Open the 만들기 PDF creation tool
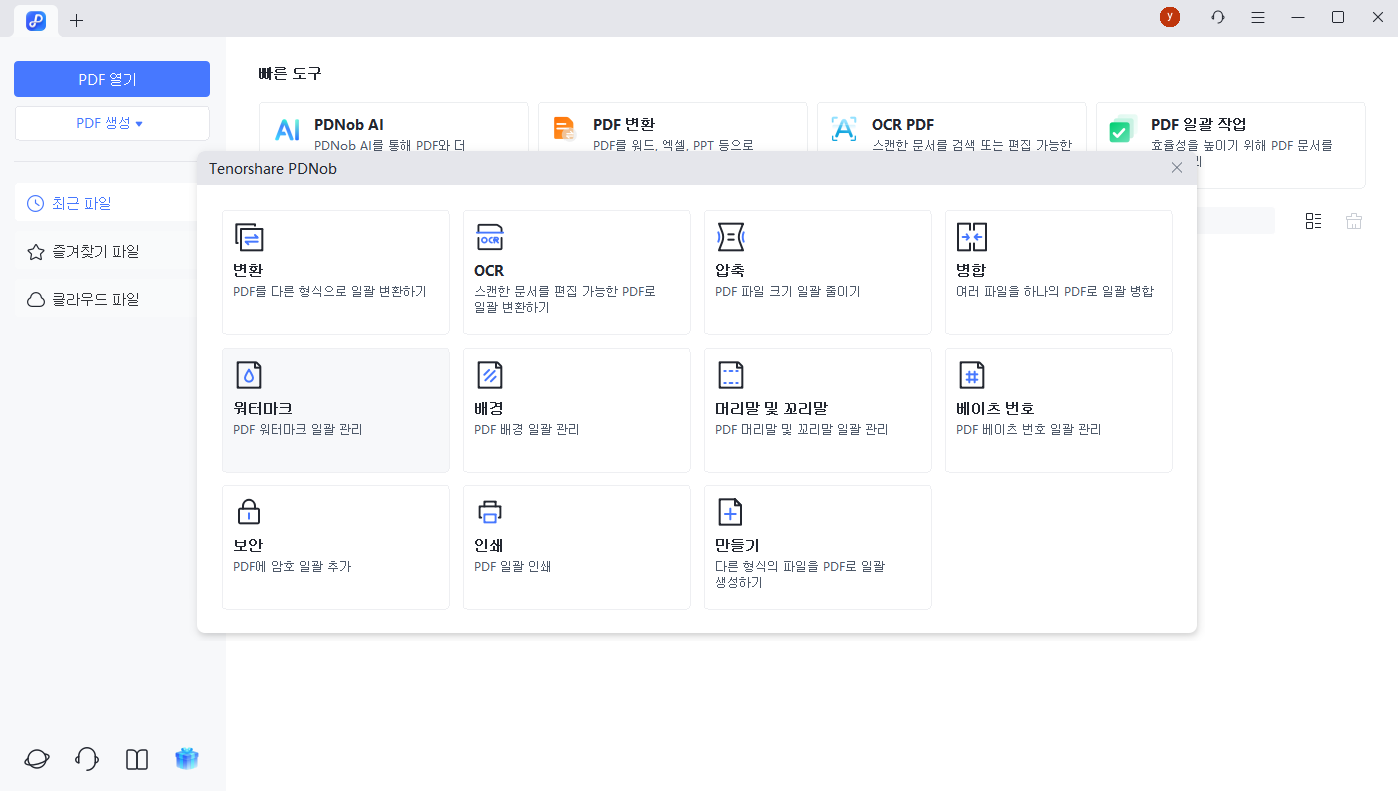The height and width of the screenshot is (791, 1398). coord(817,547)
